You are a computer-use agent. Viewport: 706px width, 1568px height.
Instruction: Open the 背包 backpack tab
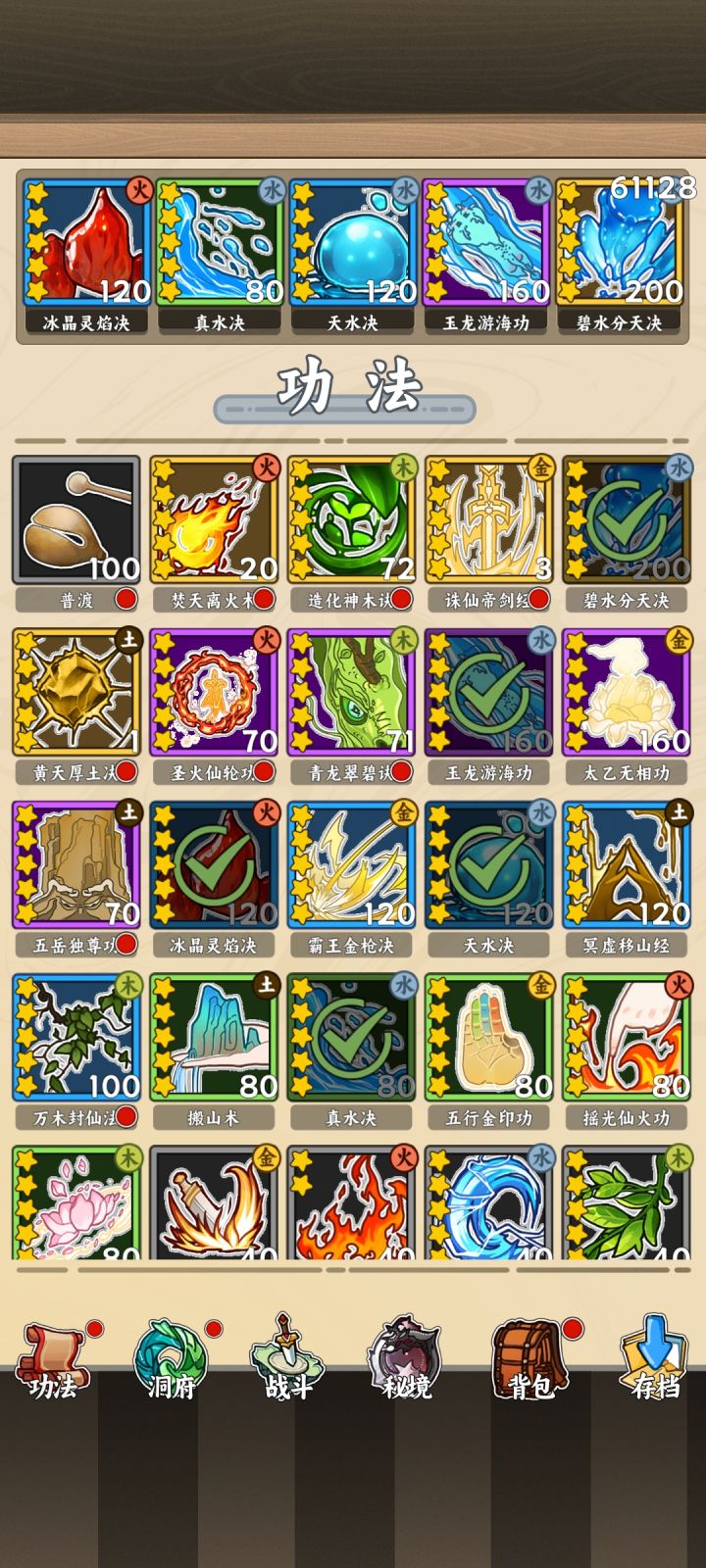pyautogui.click(x=530, y=1360)
